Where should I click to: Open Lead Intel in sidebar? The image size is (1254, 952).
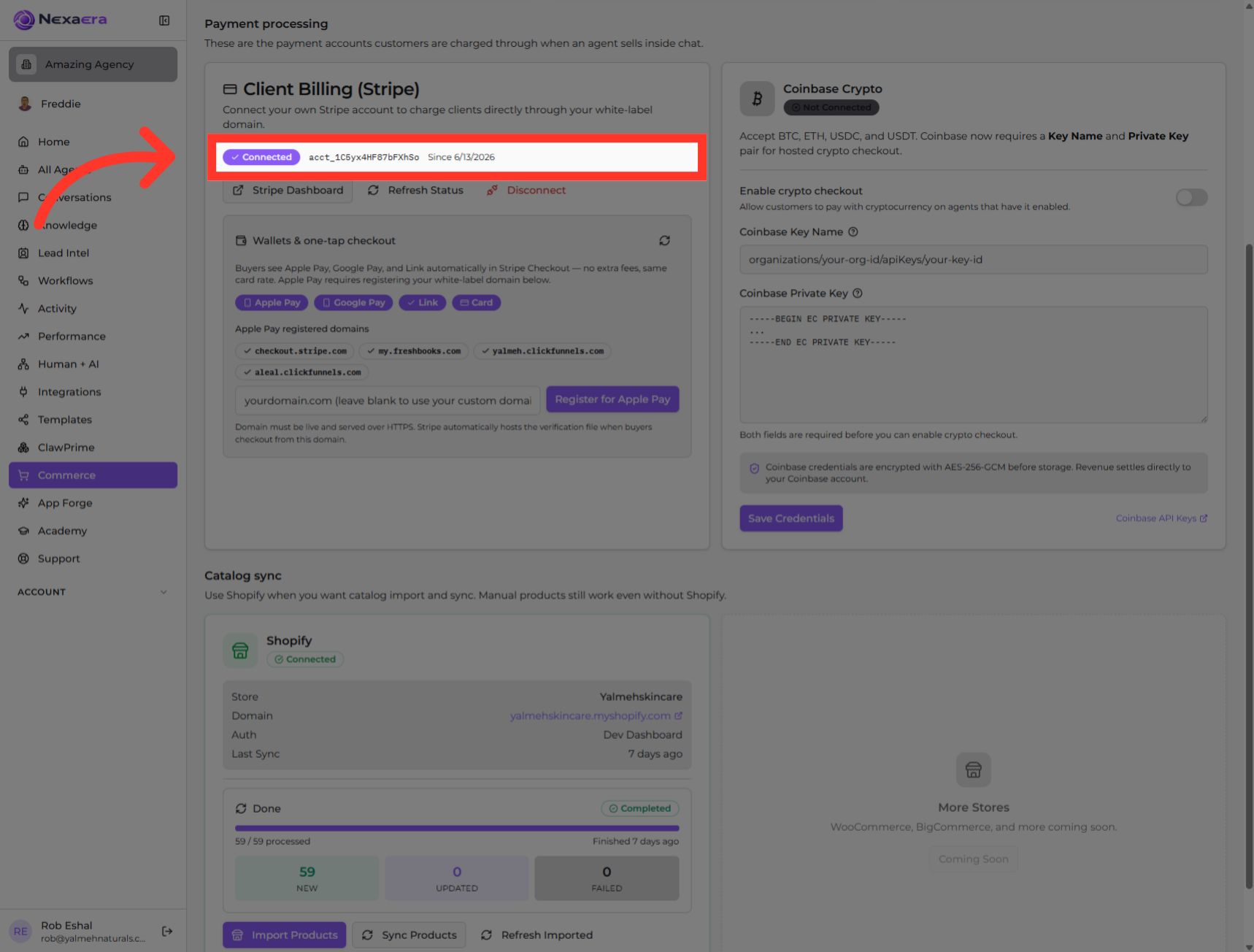click(93, 253)
